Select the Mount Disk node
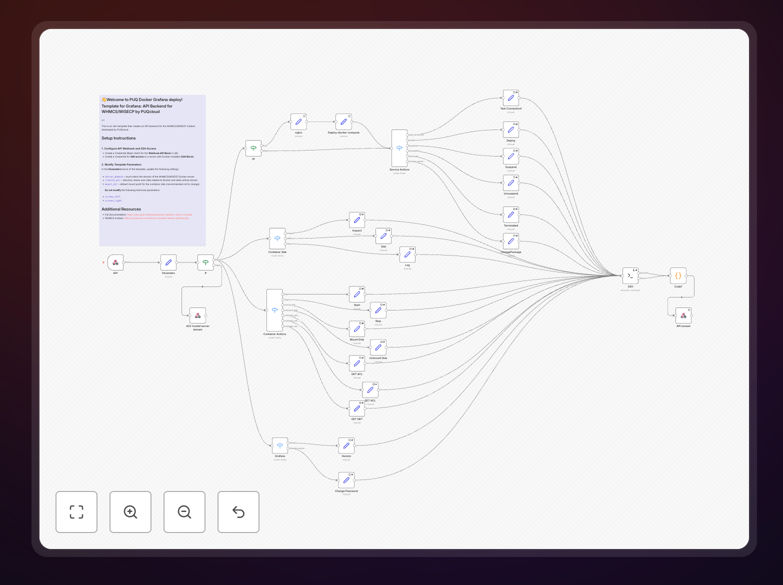 tap(357, 329)
